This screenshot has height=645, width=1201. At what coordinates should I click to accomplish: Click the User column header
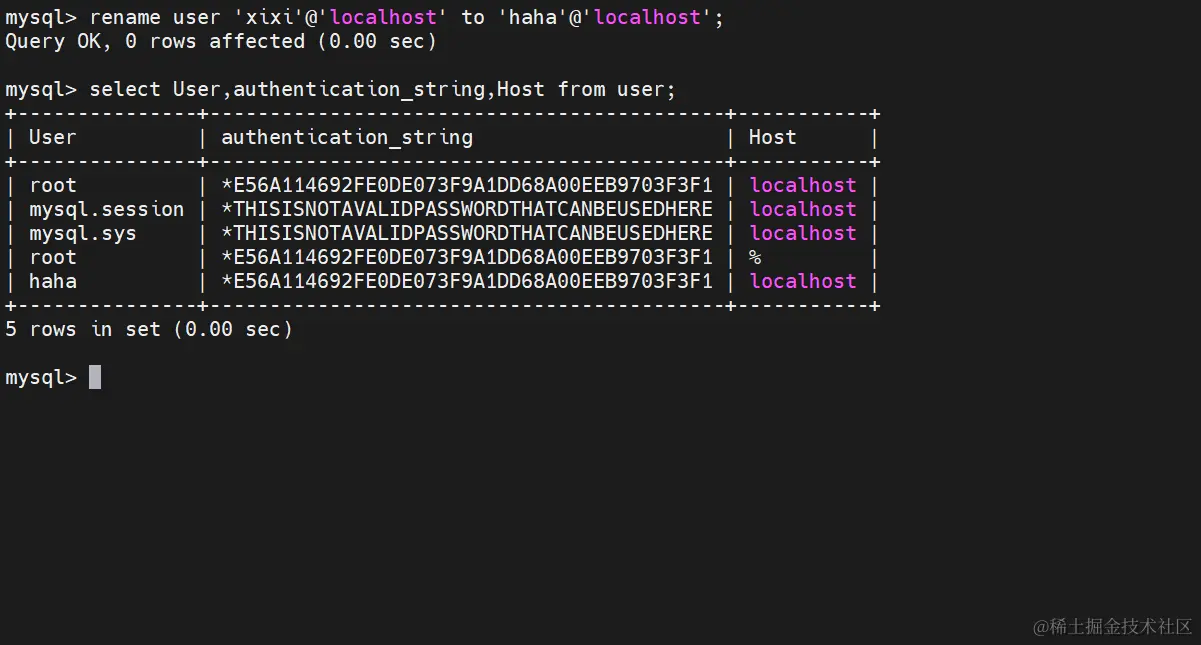[x=52, y=137]
